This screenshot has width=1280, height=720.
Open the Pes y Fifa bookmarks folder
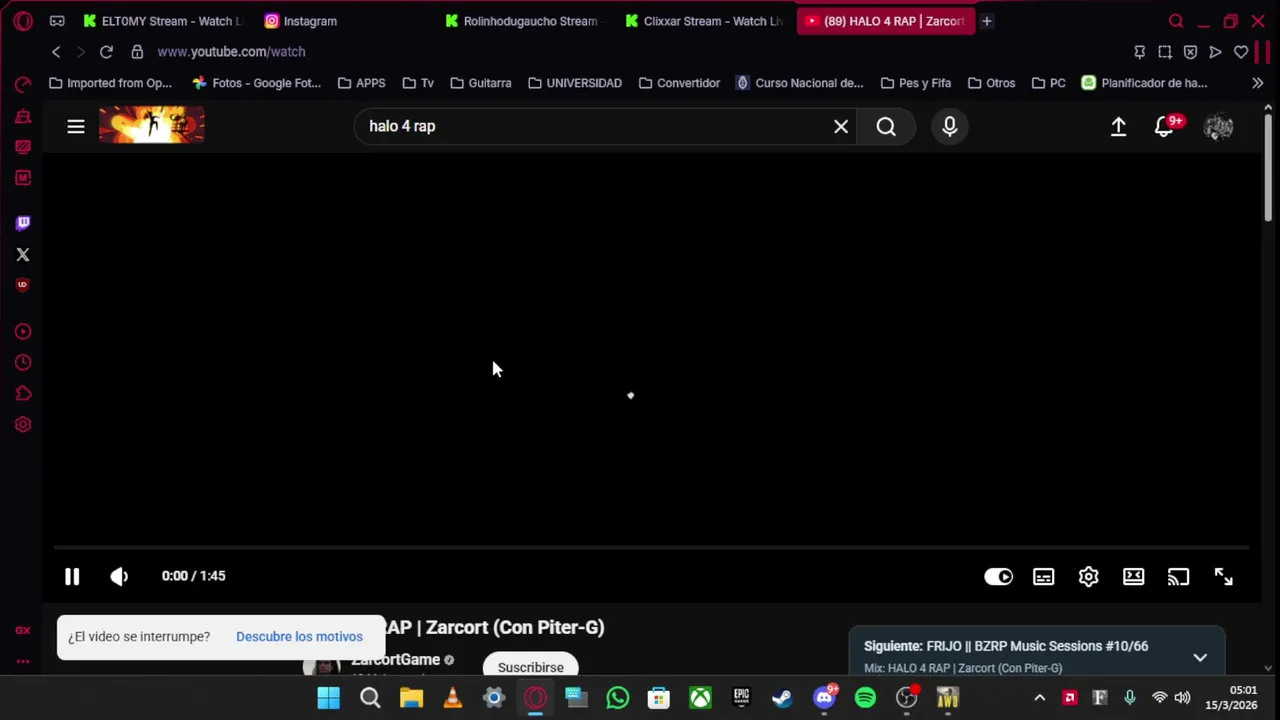pyautogui.click(x=915, y=83)
